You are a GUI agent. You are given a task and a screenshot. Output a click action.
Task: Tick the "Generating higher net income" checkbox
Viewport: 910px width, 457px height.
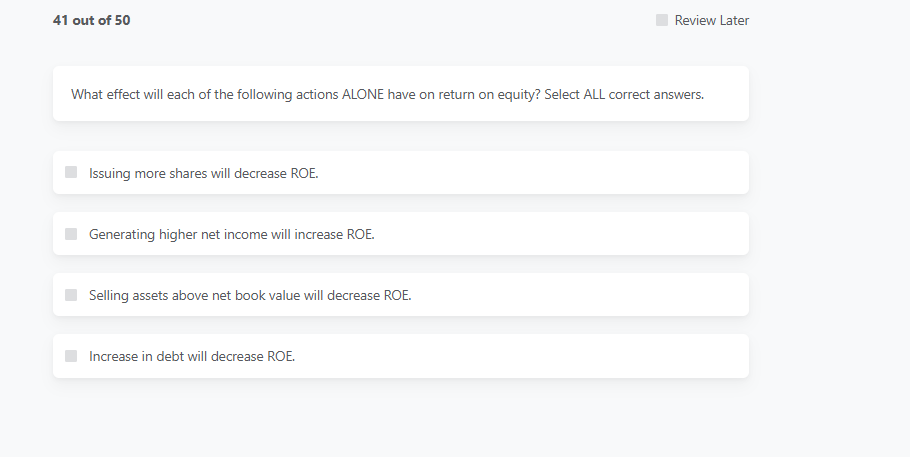coord(71,234)
